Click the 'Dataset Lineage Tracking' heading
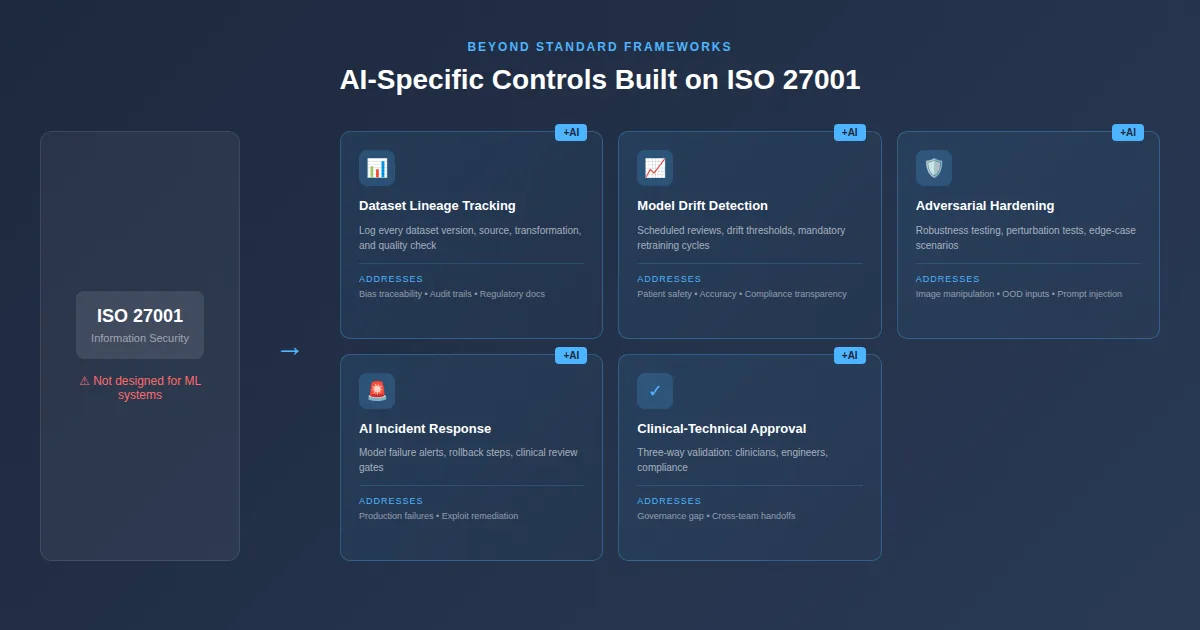 click(x=437, y=206)
